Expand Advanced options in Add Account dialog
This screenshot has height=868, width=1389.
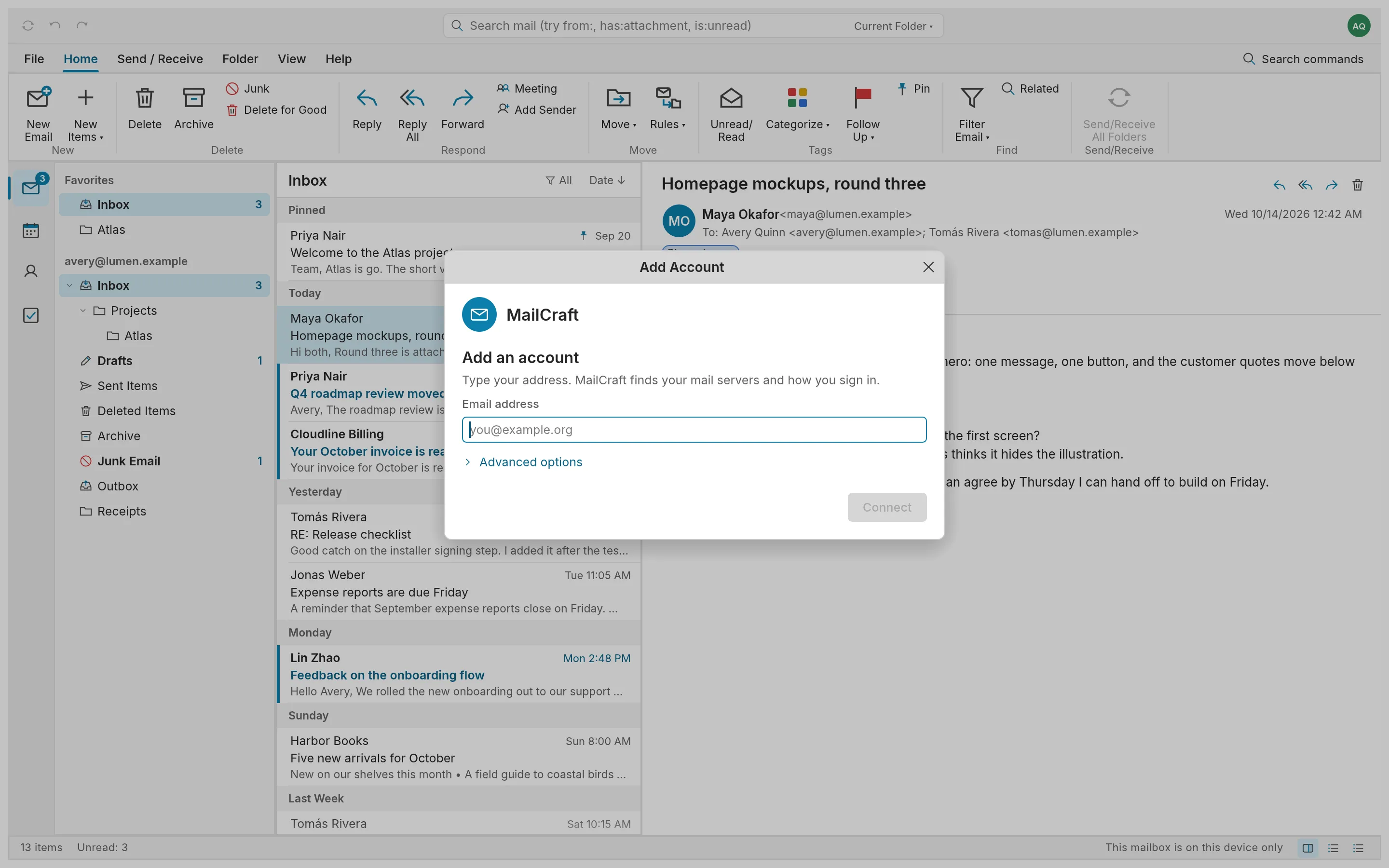tap(522, 462)
